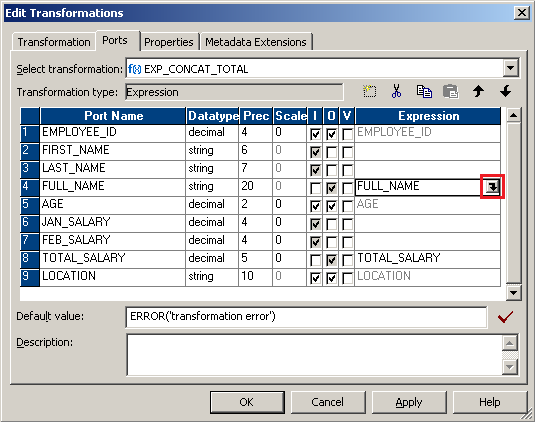The height and width of the screenshot is (422, 535).
Task: Cut the selected port with scissors icon
Action: tap(396, 91)
